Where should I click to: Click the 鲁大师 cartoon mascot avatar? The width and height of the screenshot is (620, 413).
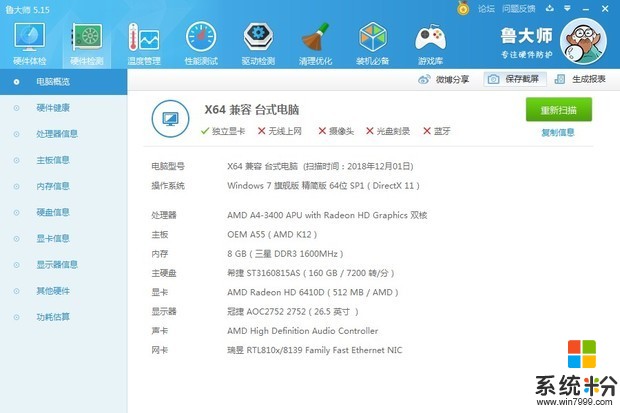tap(583, 42)
